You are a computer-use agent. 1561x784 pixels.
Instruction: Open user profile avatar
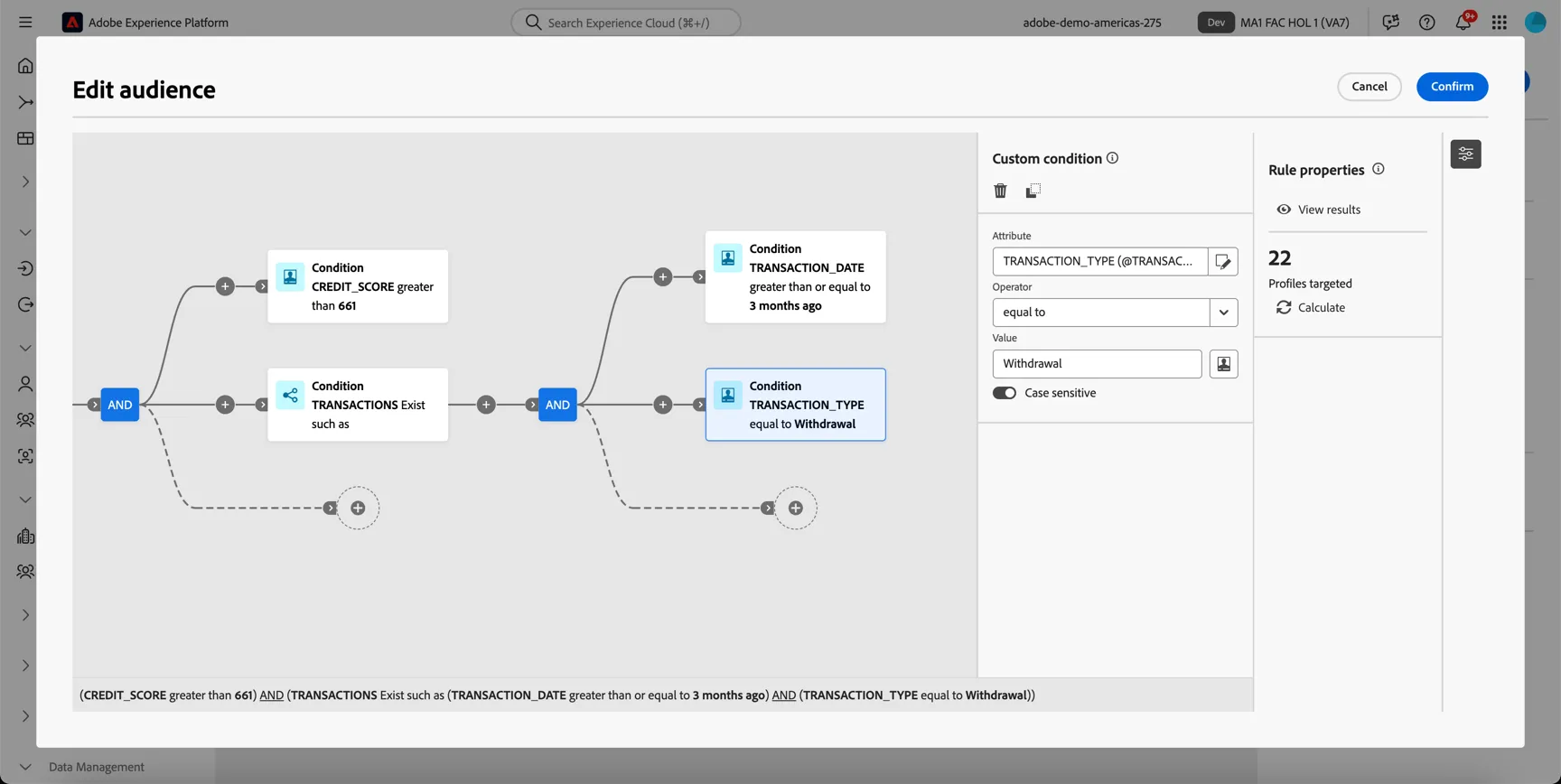[x=1536, y=23]
